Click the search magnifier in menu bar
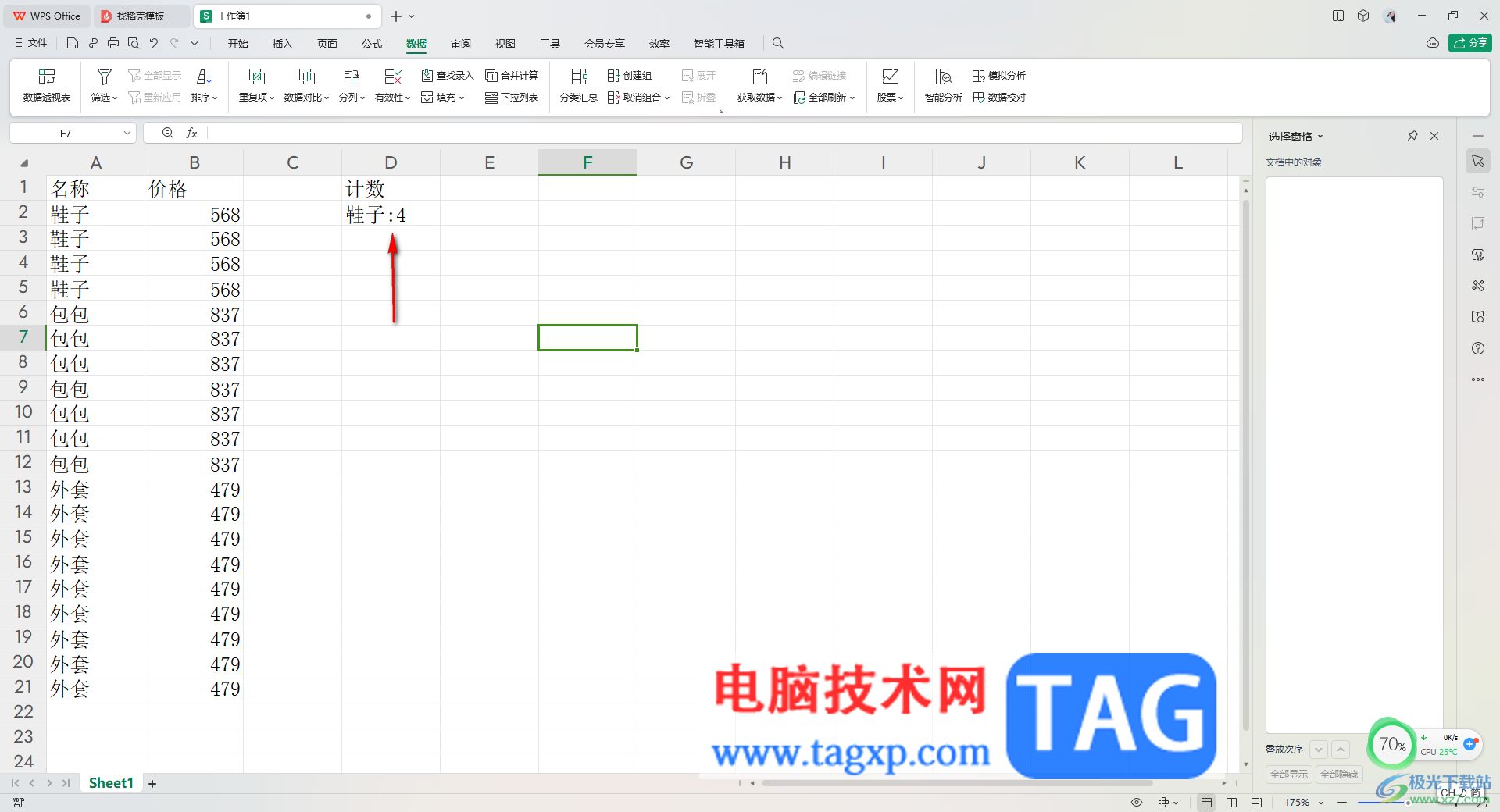This screenshot has height=812, width=1500. (x=778, y=43)
